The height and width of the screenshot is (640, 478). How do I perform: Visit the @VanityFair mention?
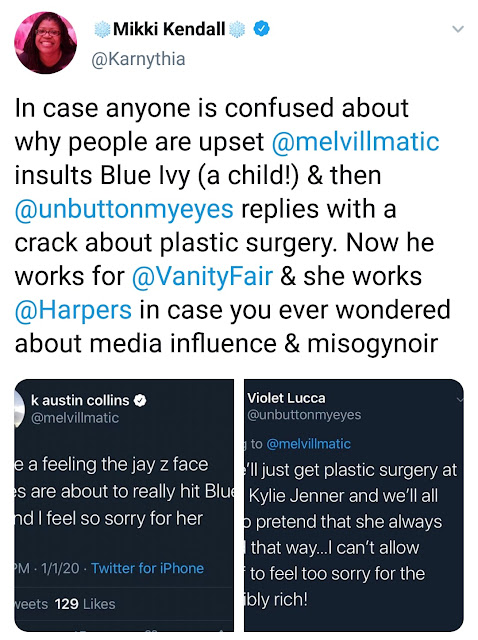[202, 276]
